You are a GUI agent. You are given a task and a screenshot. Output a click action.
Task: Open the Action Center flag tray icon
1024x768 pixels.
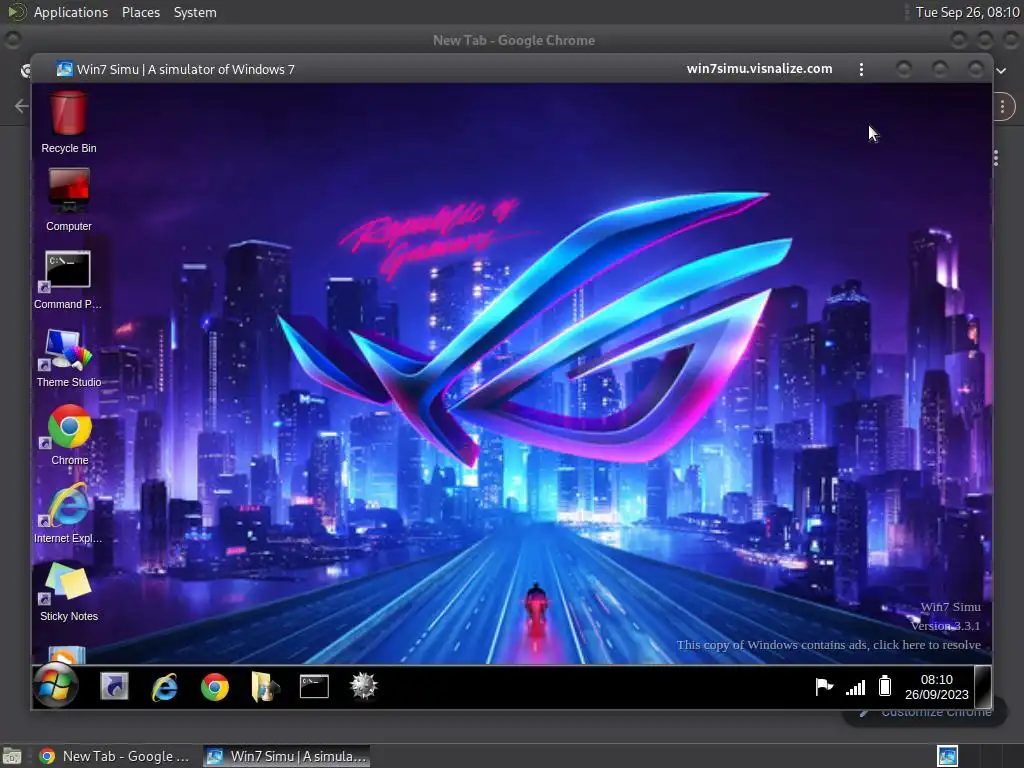pos(824,686)
